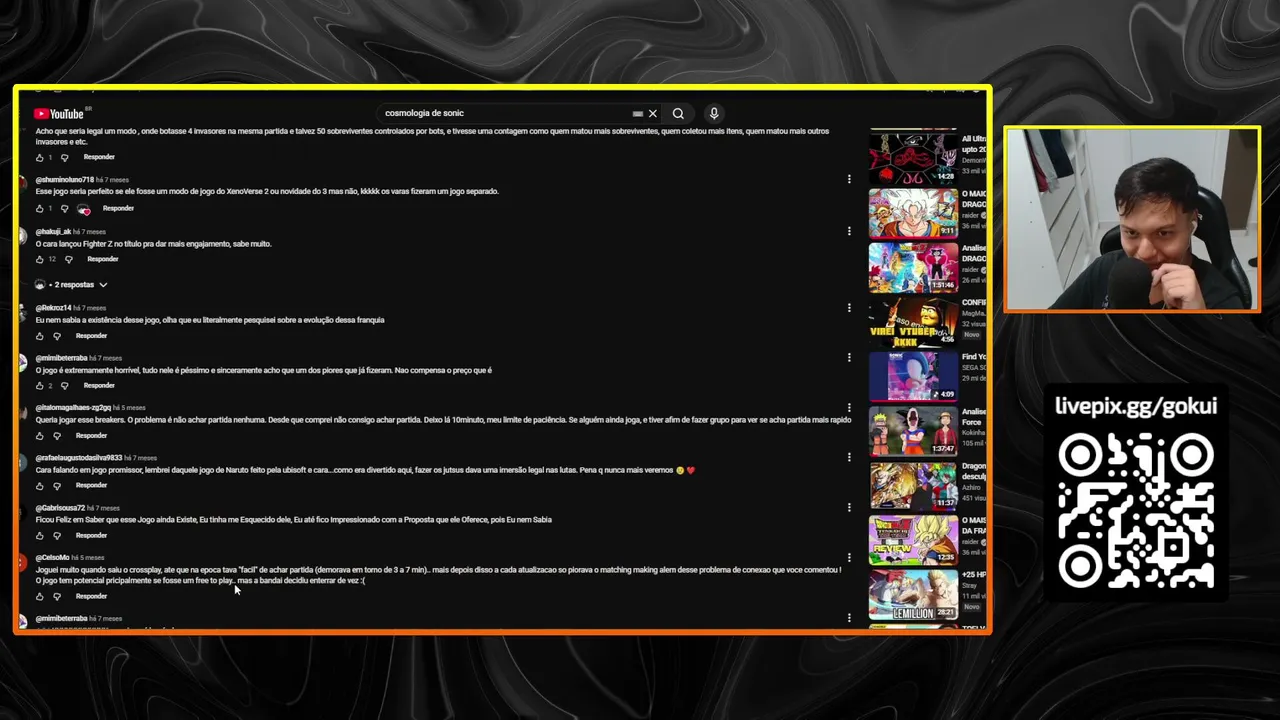Viewport: 1280px width, 720px height.
Task: Dislike @Rekroz14's comment
Action: pyautogui.click(x=57, y=336)
